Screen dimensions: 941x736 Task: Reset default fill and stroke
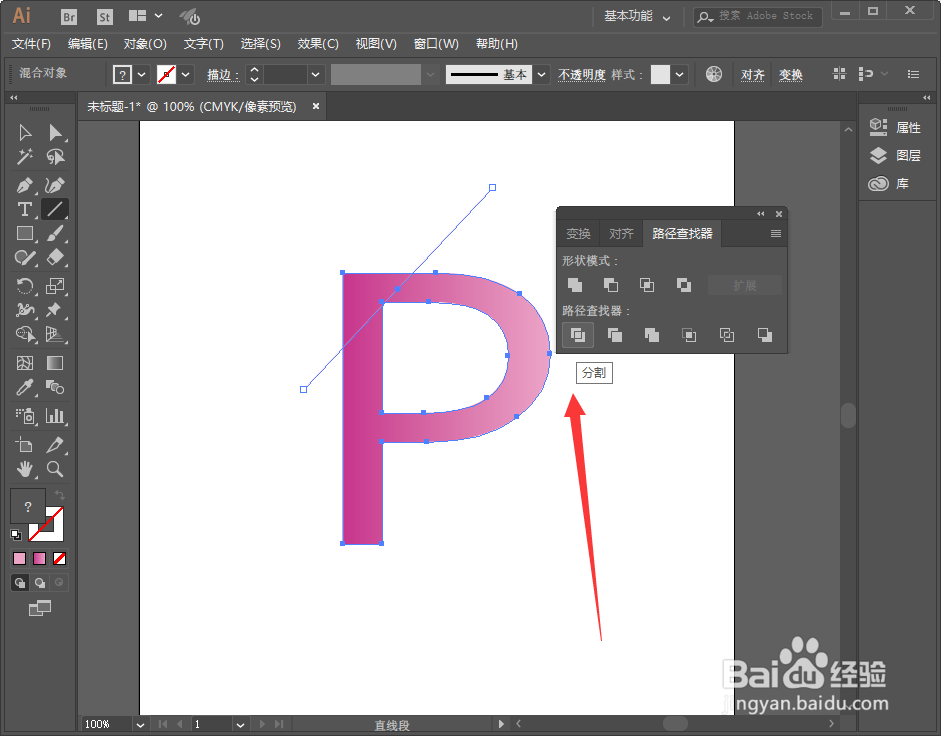16,534
